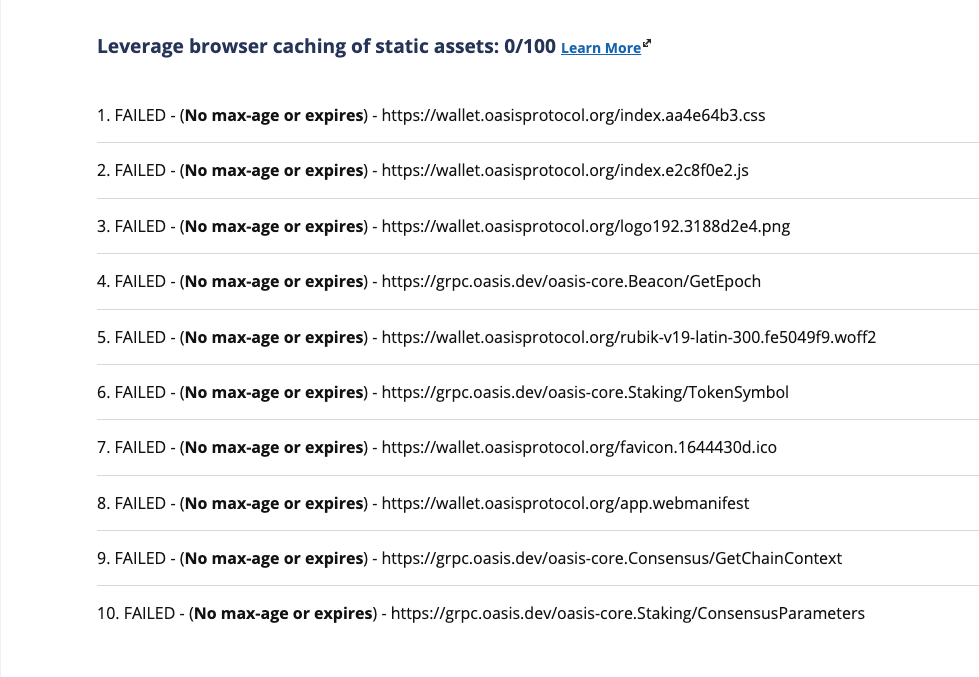Click '1. FAILED' status in first row

(x=131, y=116)
